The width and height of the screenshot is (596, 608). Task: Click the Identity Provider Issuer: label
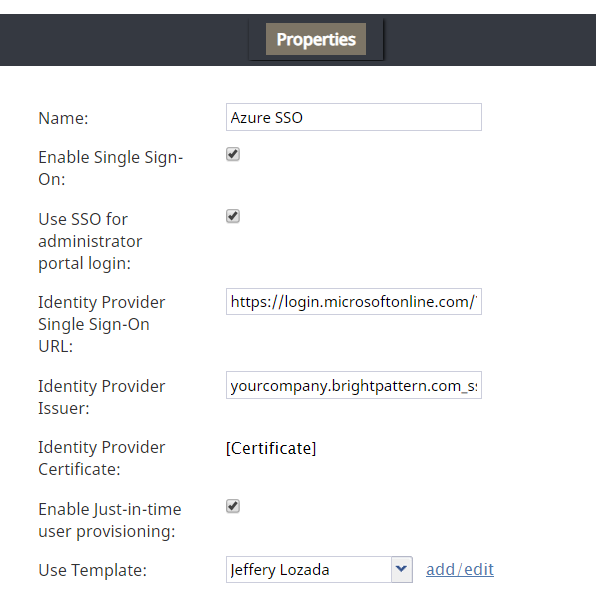[x=102, y=397]
